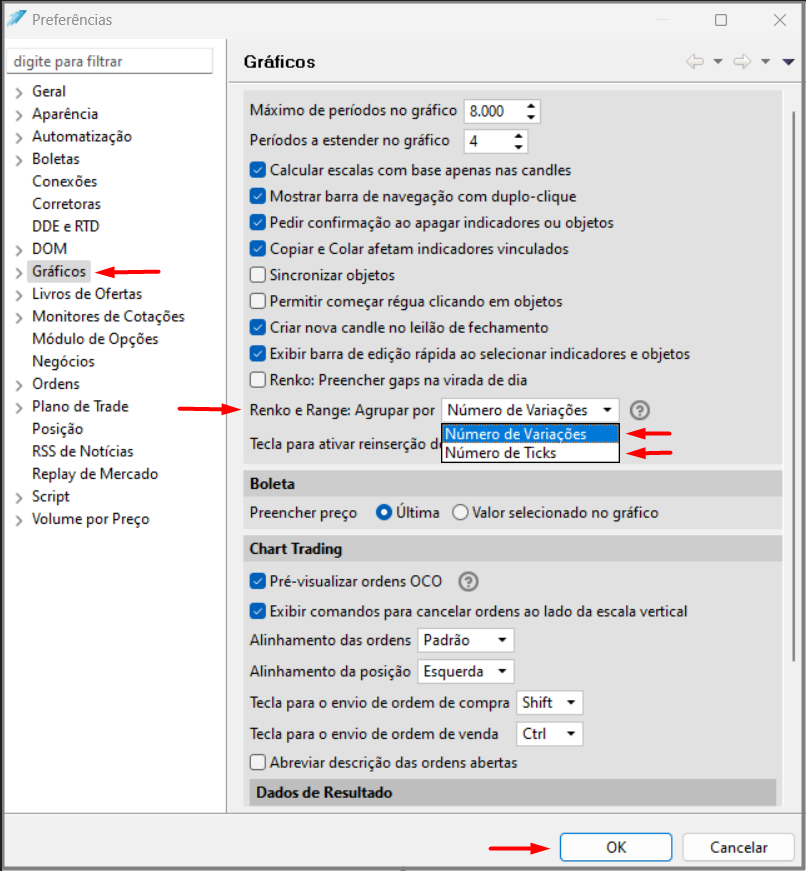Open the Renko e Range Agrupar por dropdown

pos(530,410)
